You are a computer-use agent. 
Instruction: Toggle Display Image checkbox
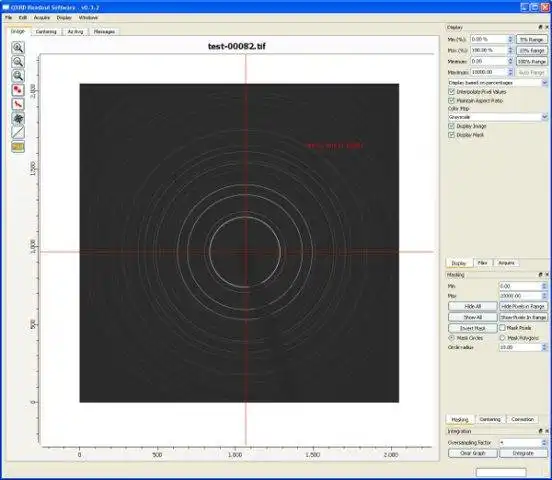coord(452,126)
